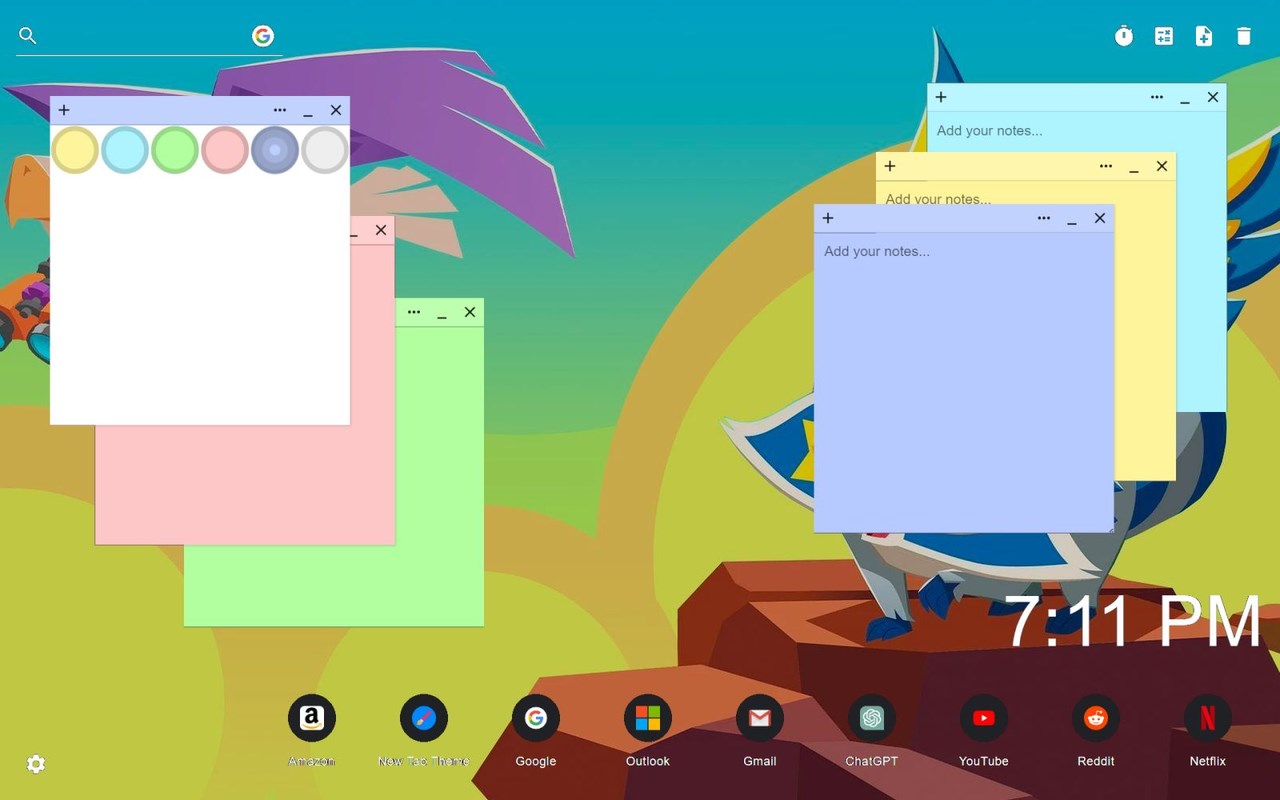Screen dimensions: 1280x800
Task: Add a note from the yellow note's plus
Action: point(890,166)
